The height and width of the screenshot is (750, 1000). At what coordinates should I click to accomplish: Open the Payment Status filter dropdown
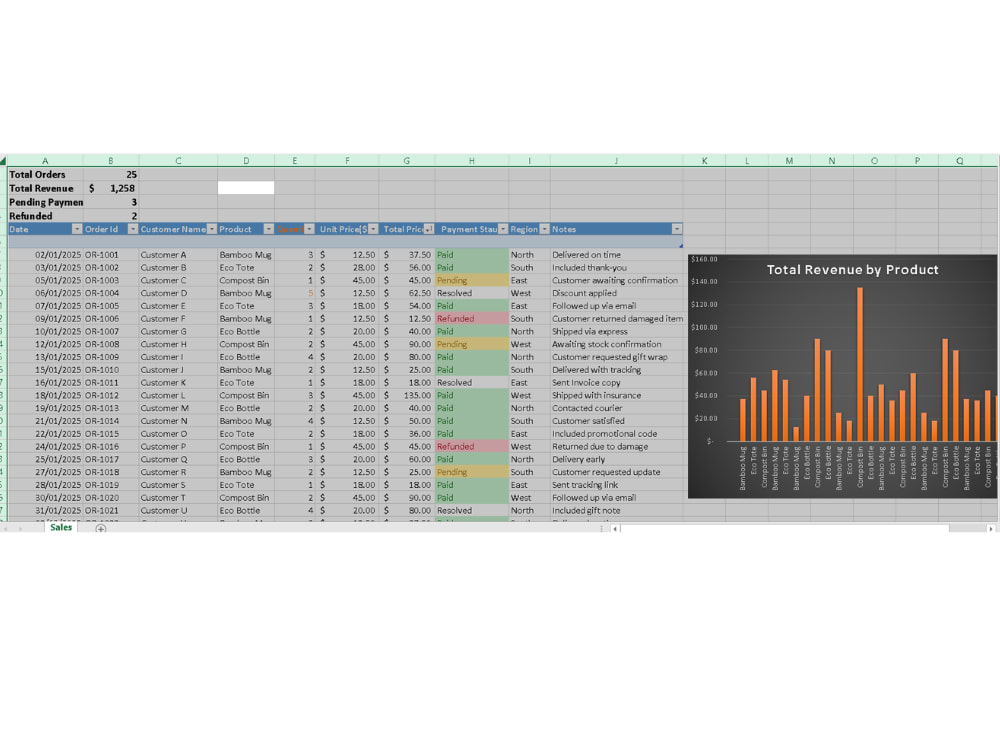pyautogui.click(x=503, y=229)
